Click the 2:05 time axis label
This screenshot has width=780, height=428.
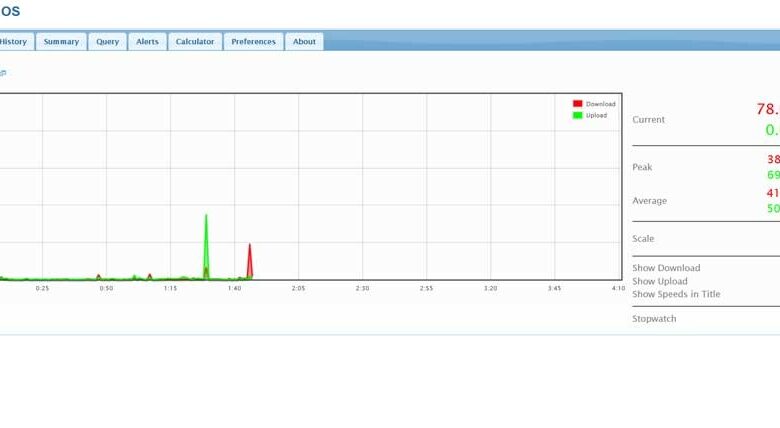tap(298, 288)
